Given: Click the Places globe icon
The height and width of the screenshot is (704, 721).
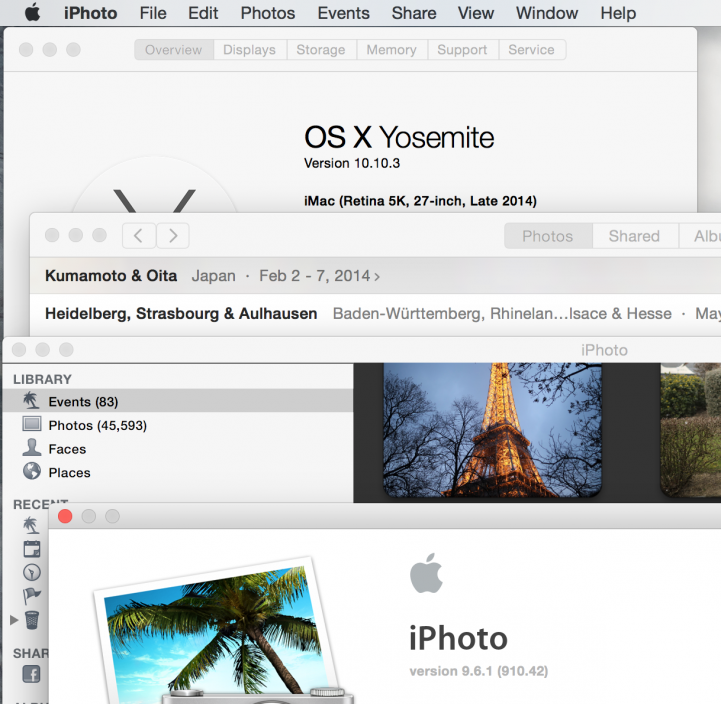Looking at the screenshot, I should [32, 471].
